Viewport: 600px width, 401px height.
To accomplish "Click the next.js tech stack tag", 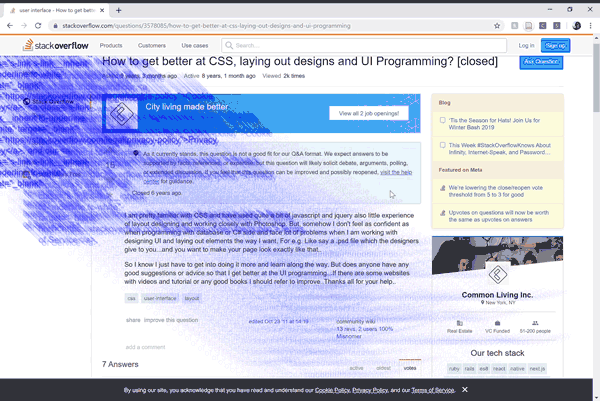I will pos(537,369).
